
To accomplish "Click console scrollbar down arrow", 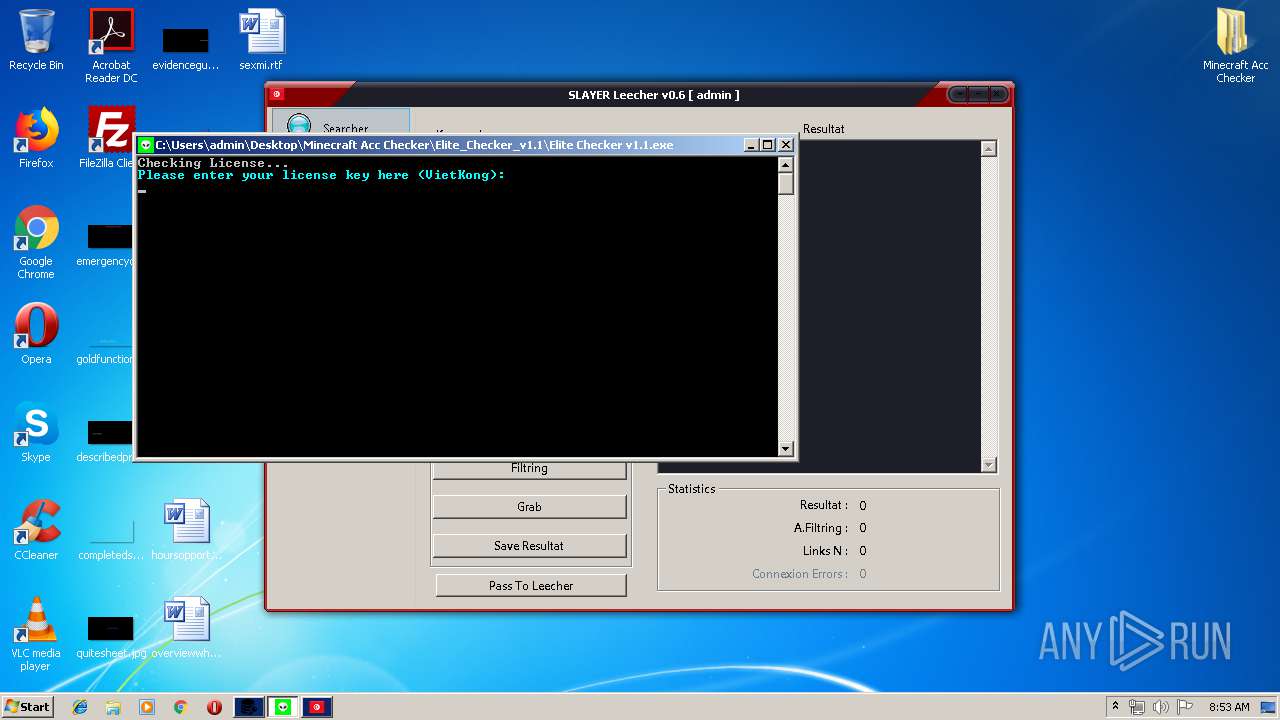I will click(786, 449).
